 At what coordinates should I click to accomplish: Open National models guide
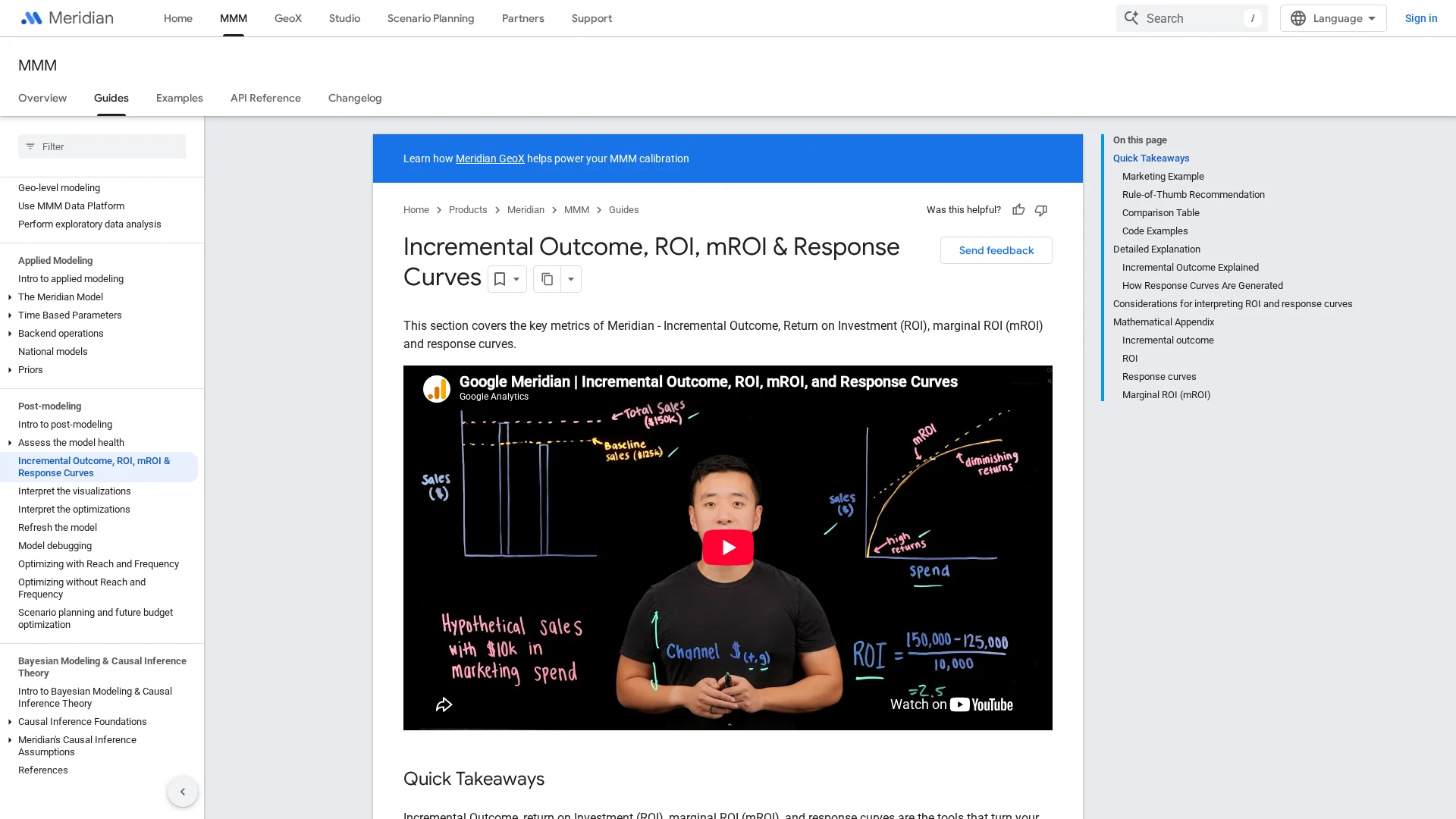[x=53, y=352]
